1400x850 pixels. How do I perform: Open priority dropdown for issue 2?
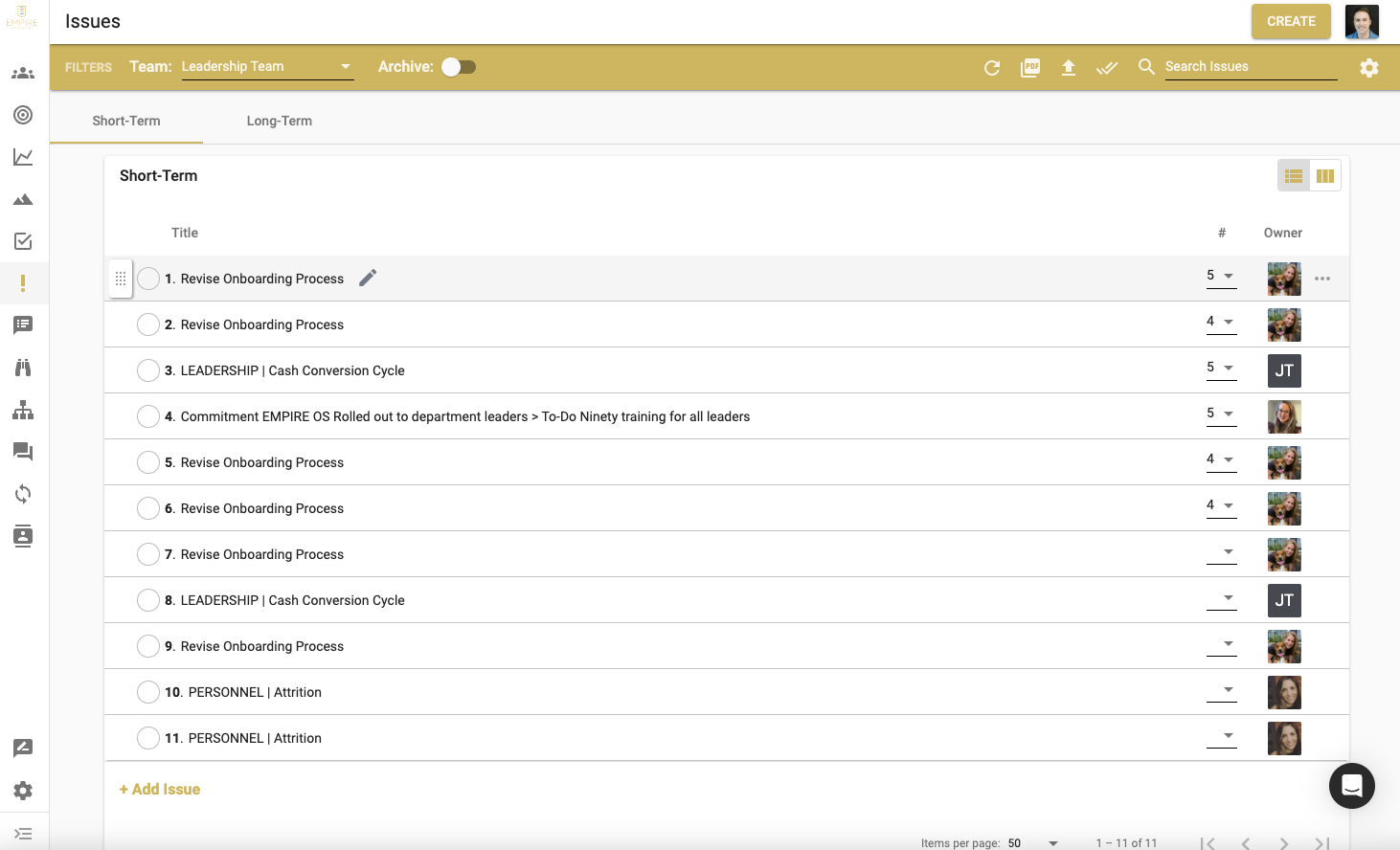(x=1221, y=323)
